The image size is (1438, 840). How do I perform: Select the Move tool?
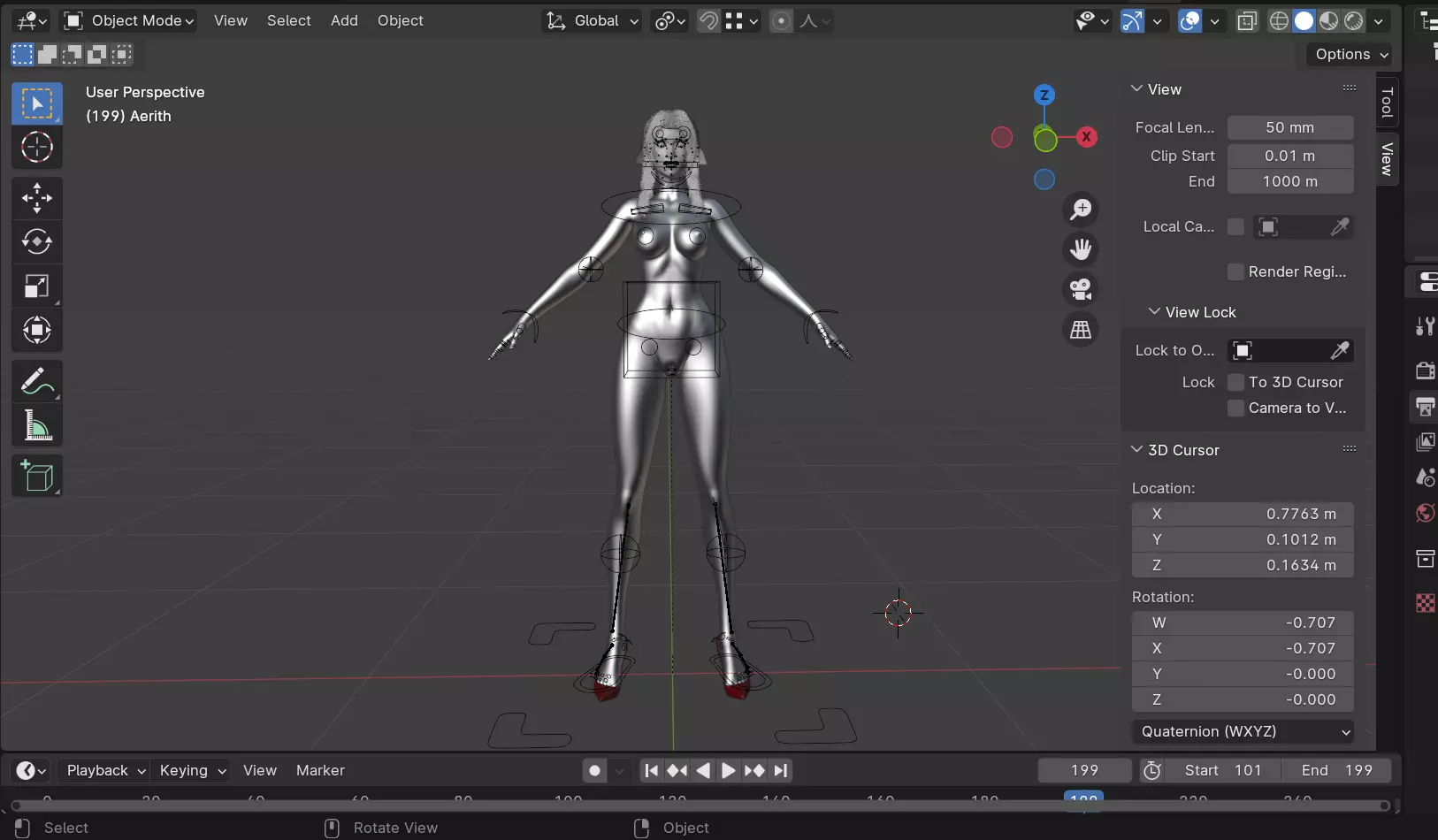pos(37,197)
